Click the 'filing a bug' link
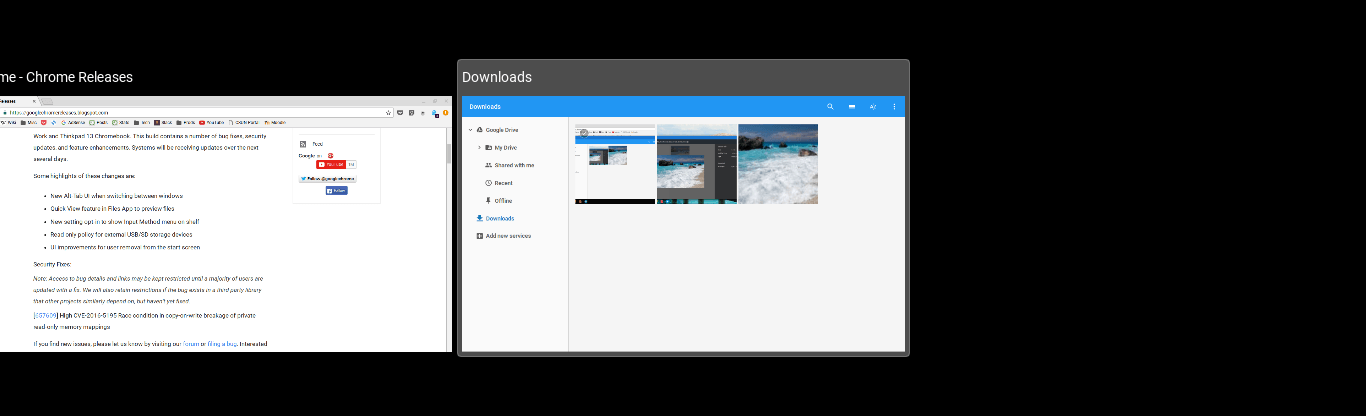 [x=222, y=343]
